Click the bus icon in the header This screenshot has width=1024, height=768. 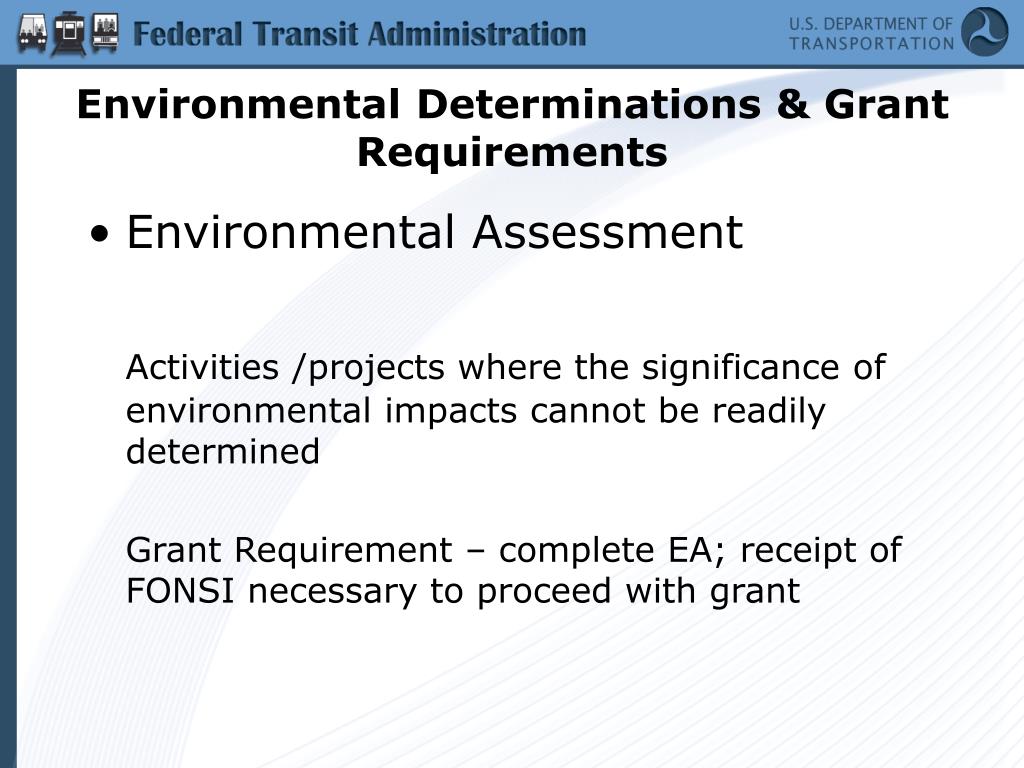tap(33, 33)
